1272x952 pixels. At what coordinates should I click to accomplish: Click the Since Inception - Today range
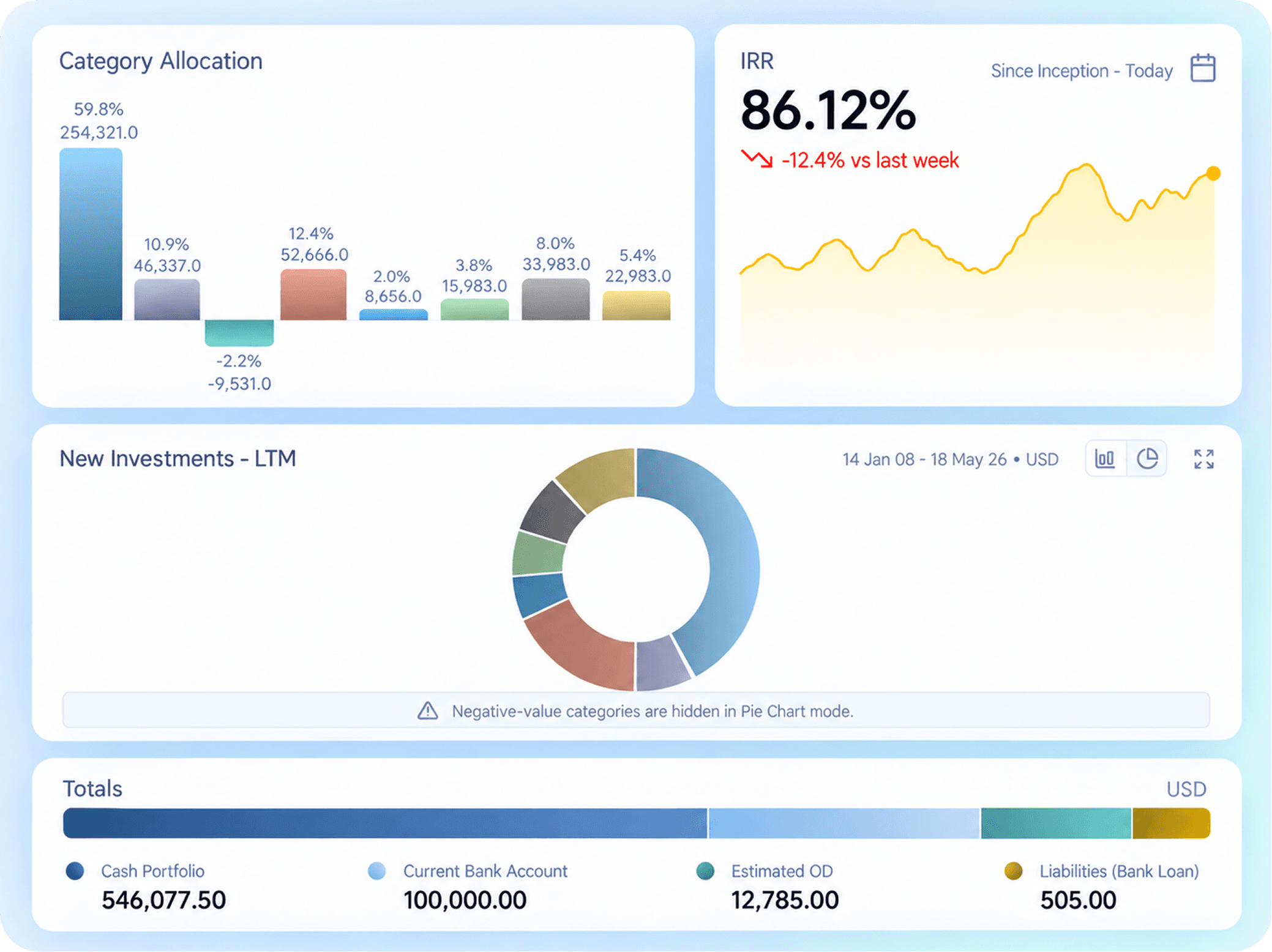(1081, 71)
